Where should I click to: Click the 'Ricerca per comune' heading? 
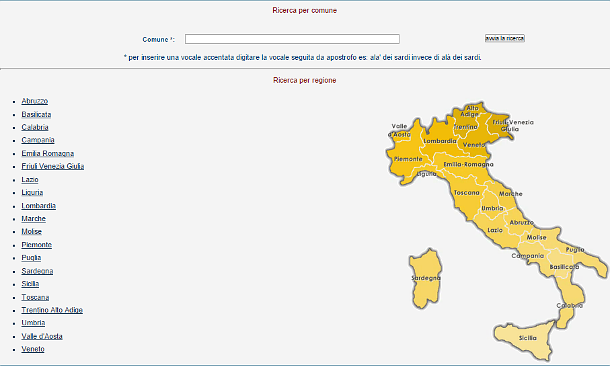point(305,11)
